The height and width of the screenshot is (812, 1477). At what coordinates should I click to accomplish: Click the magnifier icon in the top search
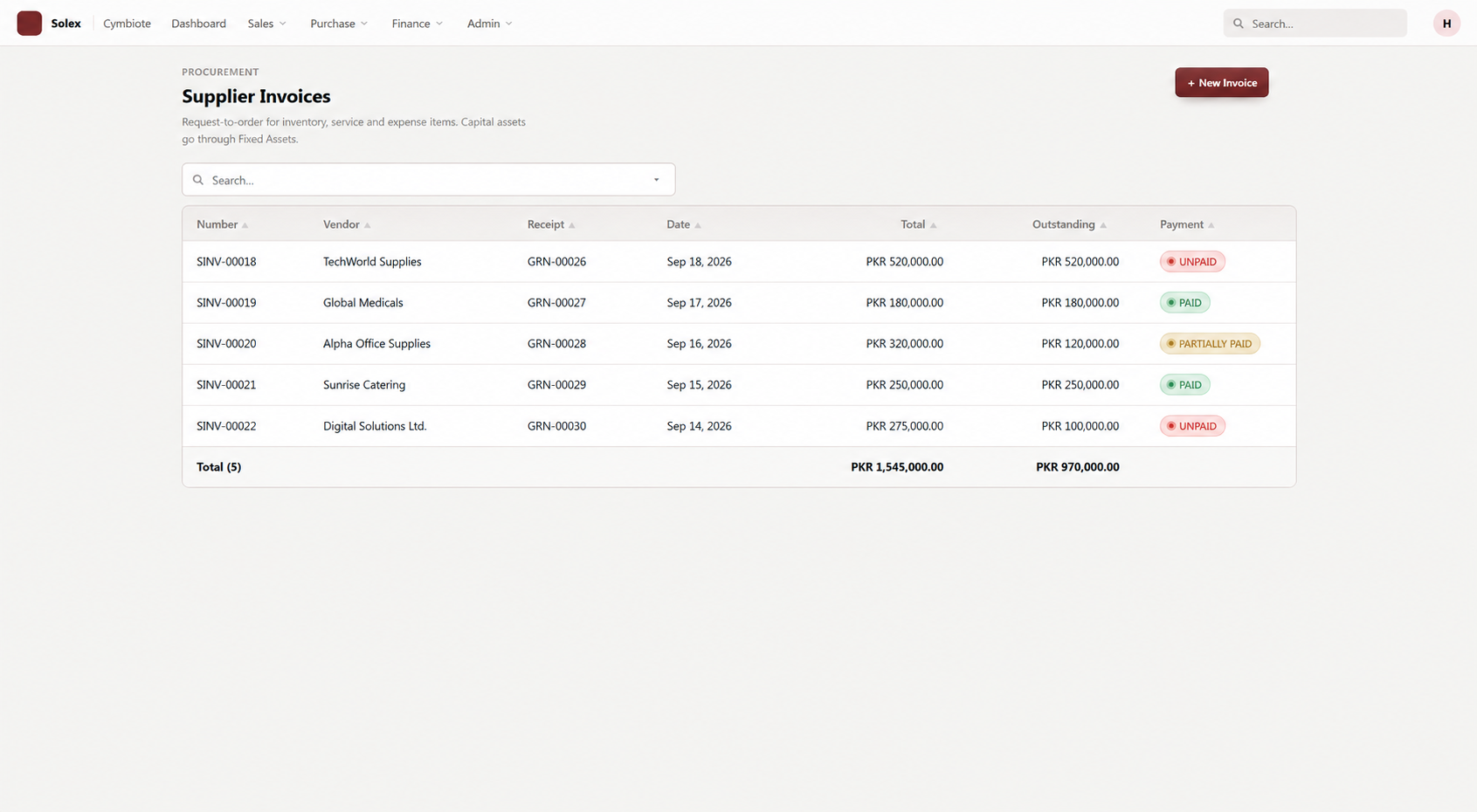[1238, 24]
